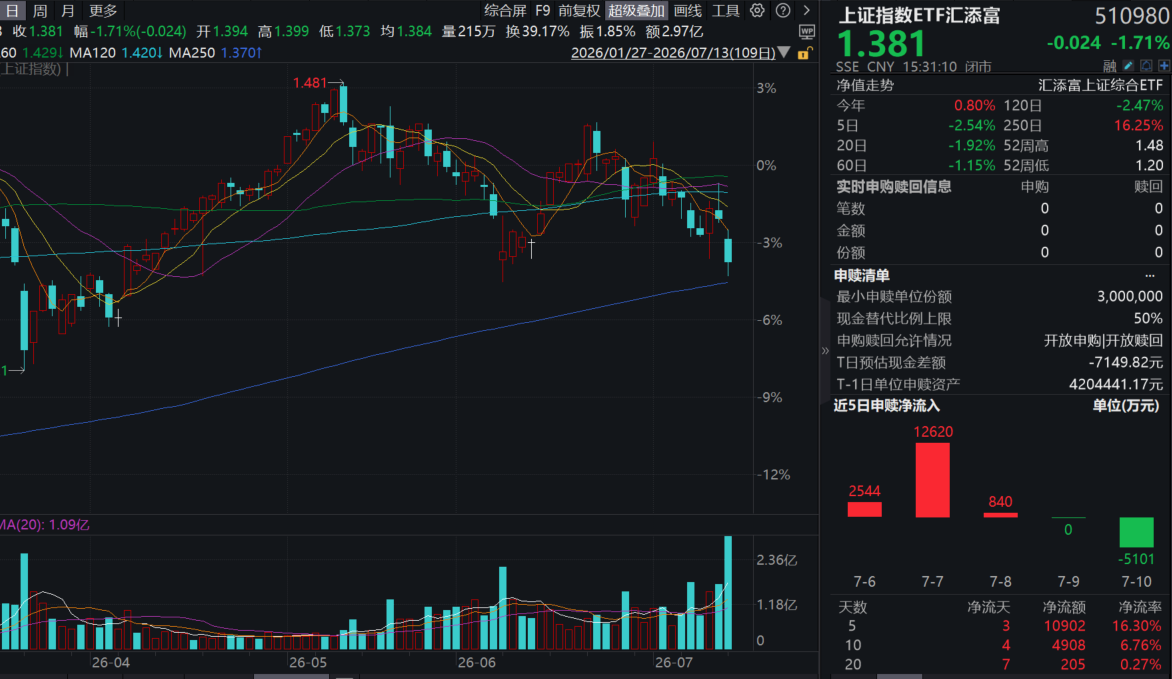
Task: Click the pencil note icon beside 融
Action: [x=1129, y=66]
